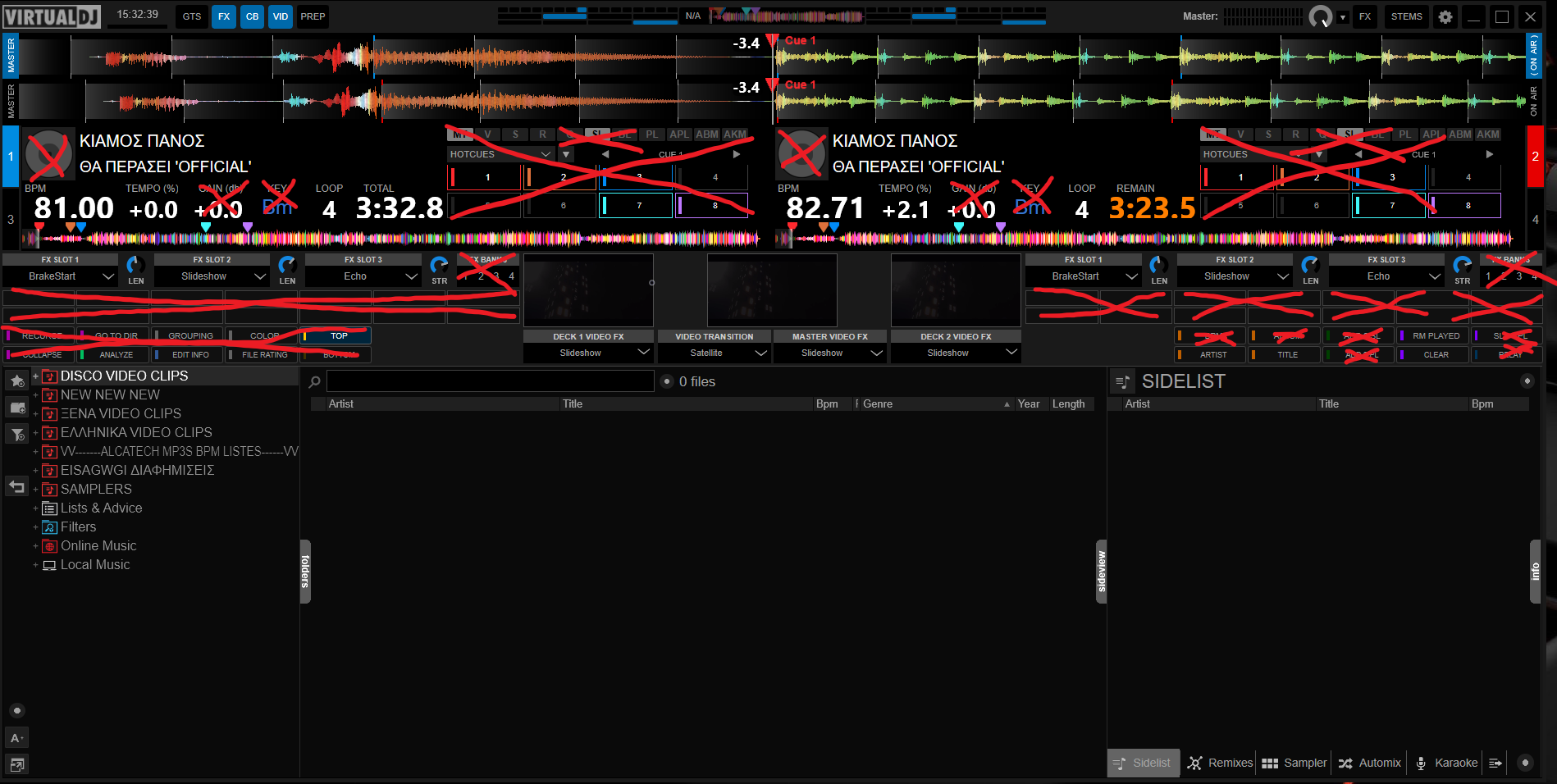Open the settings gear icon
This screenshot has width=1557, height=784.
pos(1445,16)
